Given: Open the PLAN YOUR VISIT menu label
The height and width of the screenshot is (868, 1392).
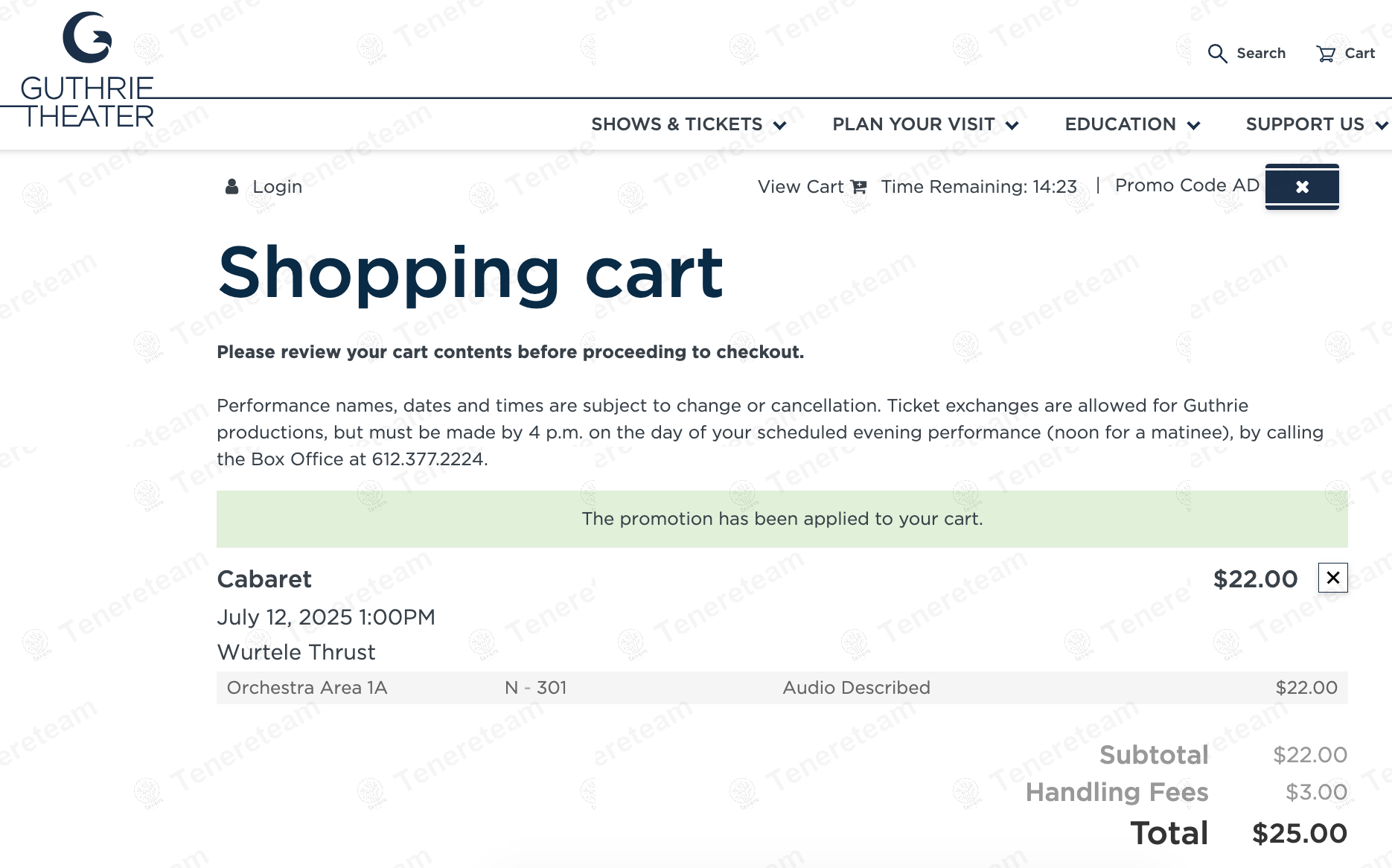Looking at the screenshot, I should (x=913, y=124).
